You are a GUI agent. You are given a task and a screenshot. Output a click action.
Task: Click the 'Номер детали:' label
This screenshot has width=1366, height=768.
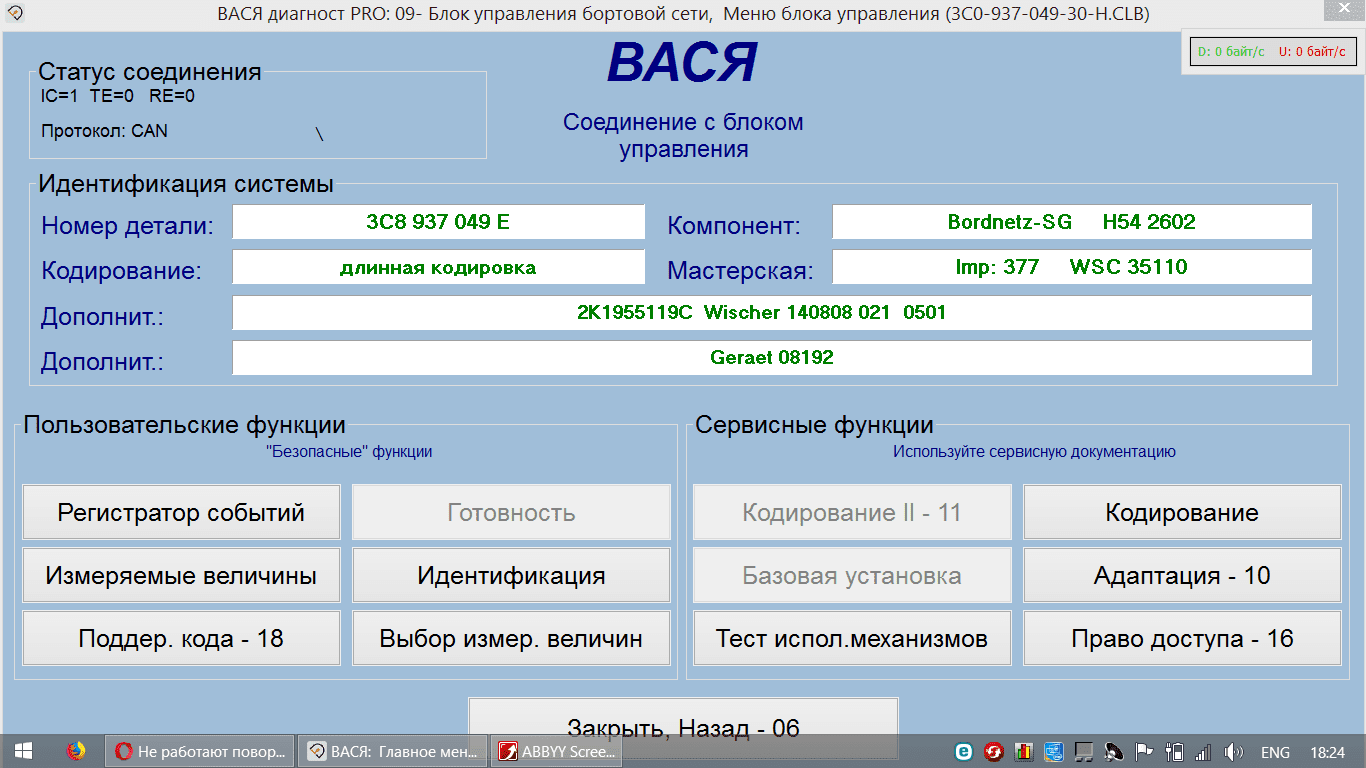click(128, 226)
